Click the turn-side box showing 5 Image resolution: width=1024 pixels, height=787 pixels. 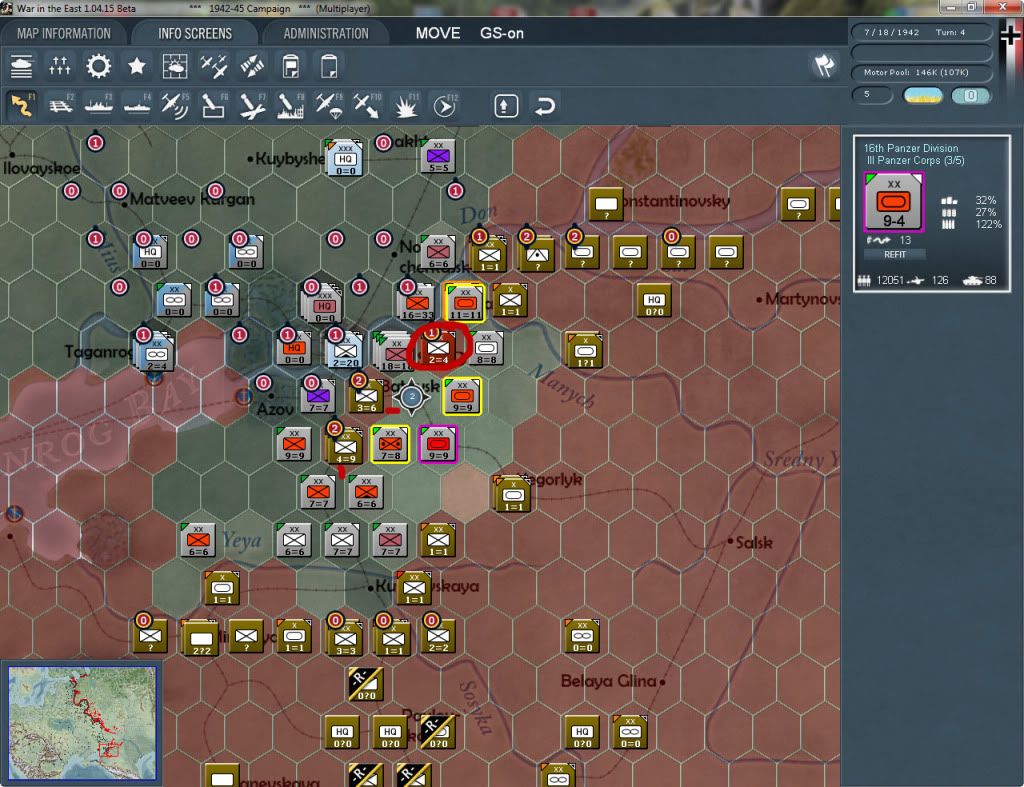[x=872, y=95]
